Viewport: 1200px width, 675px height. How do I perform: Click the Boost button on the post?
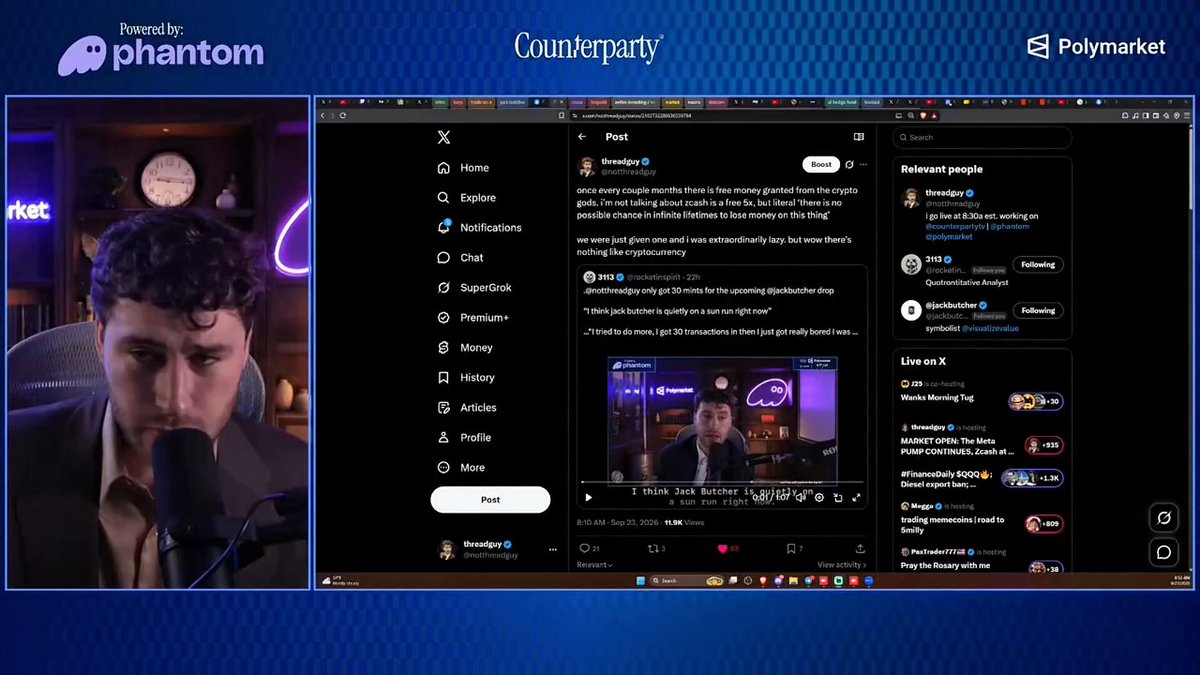tap(821, 165)
